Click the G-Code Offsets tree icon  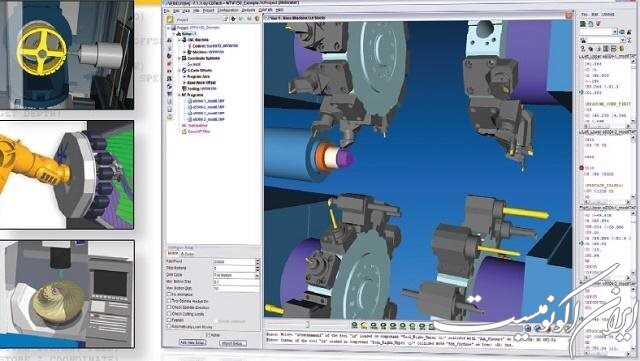184,70
